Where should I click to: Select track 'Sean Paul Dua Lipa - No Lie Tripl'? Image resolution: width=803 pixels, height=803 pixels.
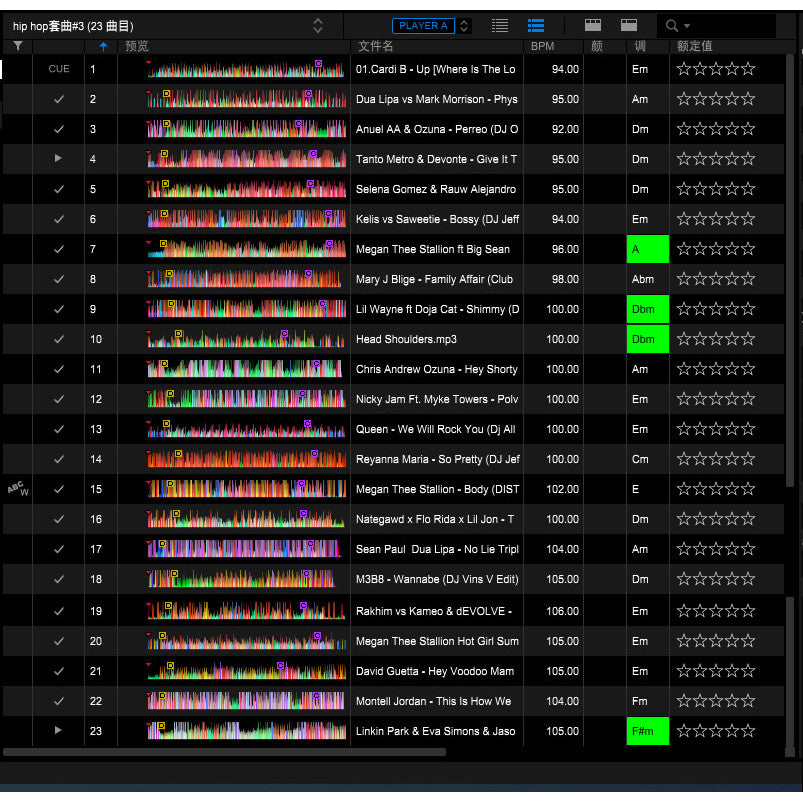click(x=437, y=549)
